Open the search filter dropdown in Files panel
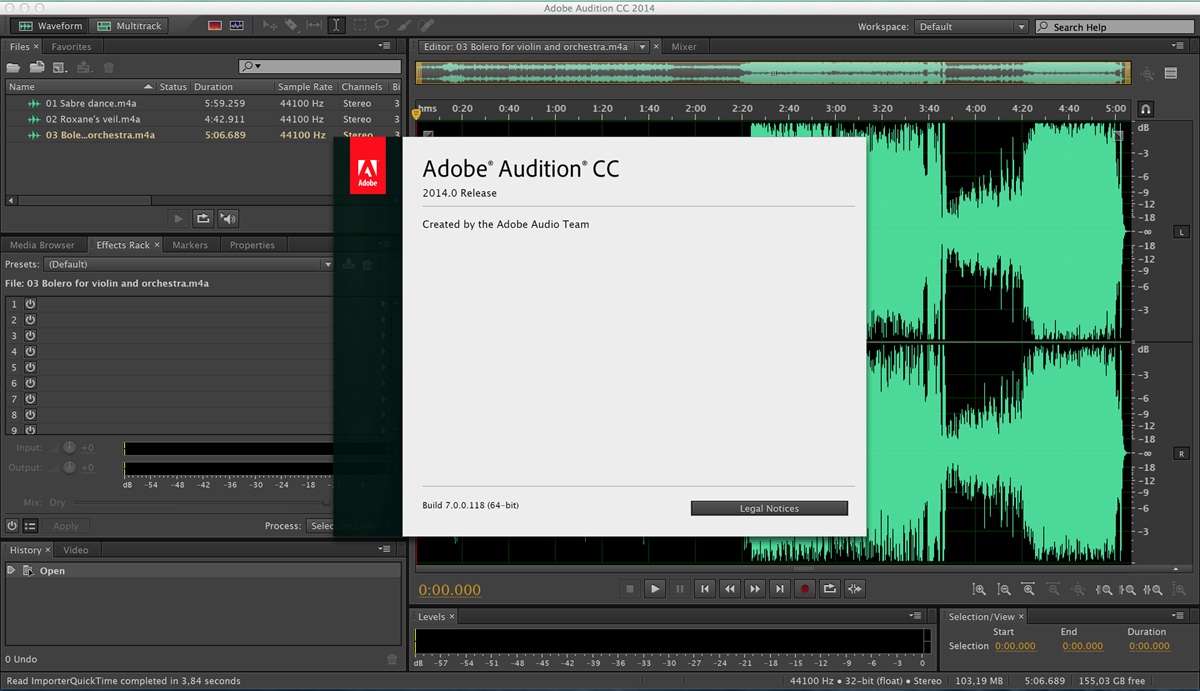This screenshot has width=1200, height=691. point(250,66)
